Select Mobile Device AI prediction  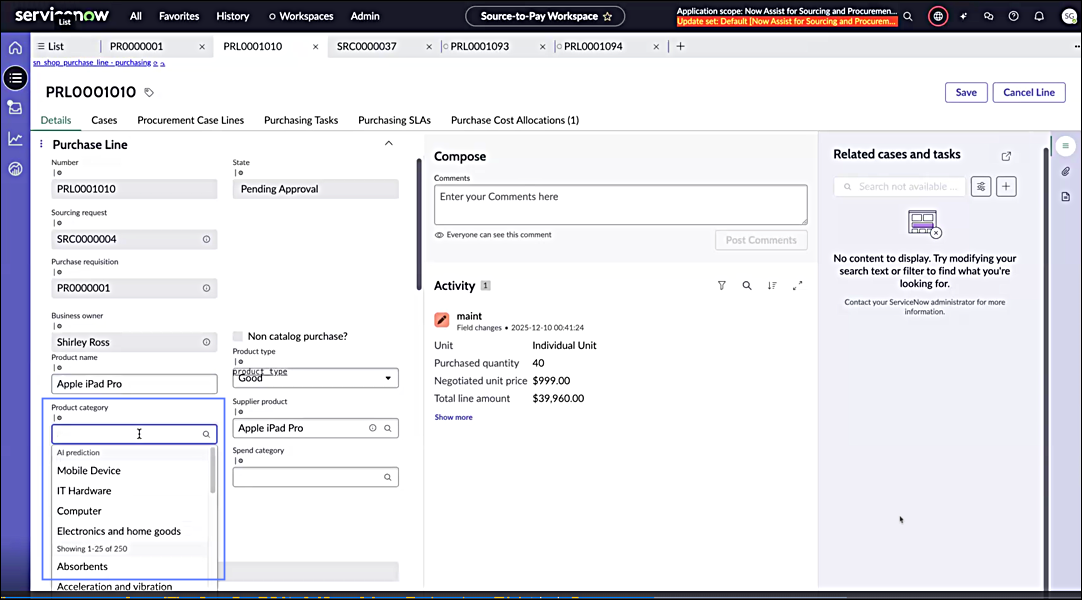(x=88, y=470)
